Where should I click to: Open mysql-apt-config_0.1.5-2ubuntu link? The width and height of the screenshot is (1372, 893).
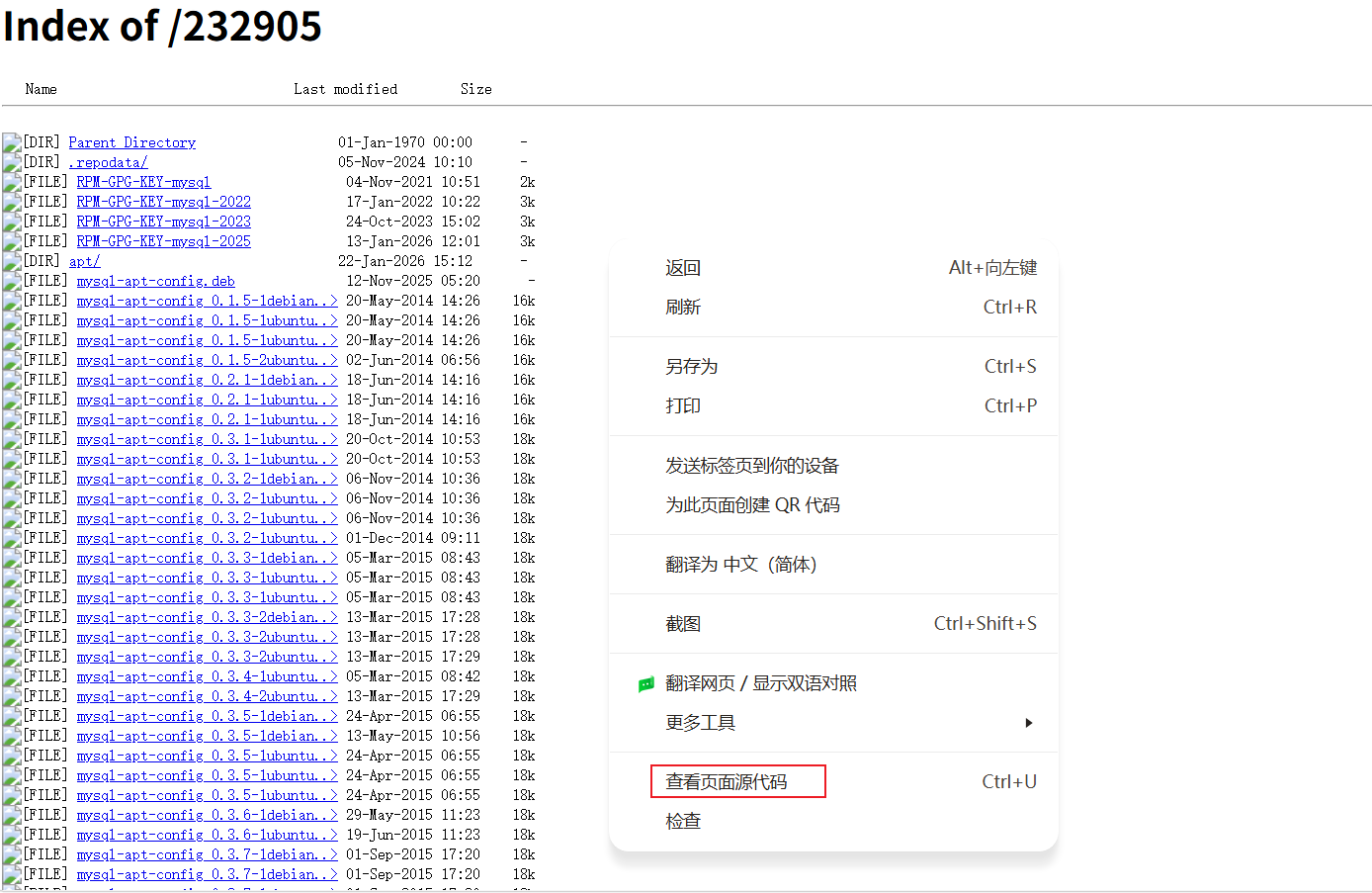[207, 360]
